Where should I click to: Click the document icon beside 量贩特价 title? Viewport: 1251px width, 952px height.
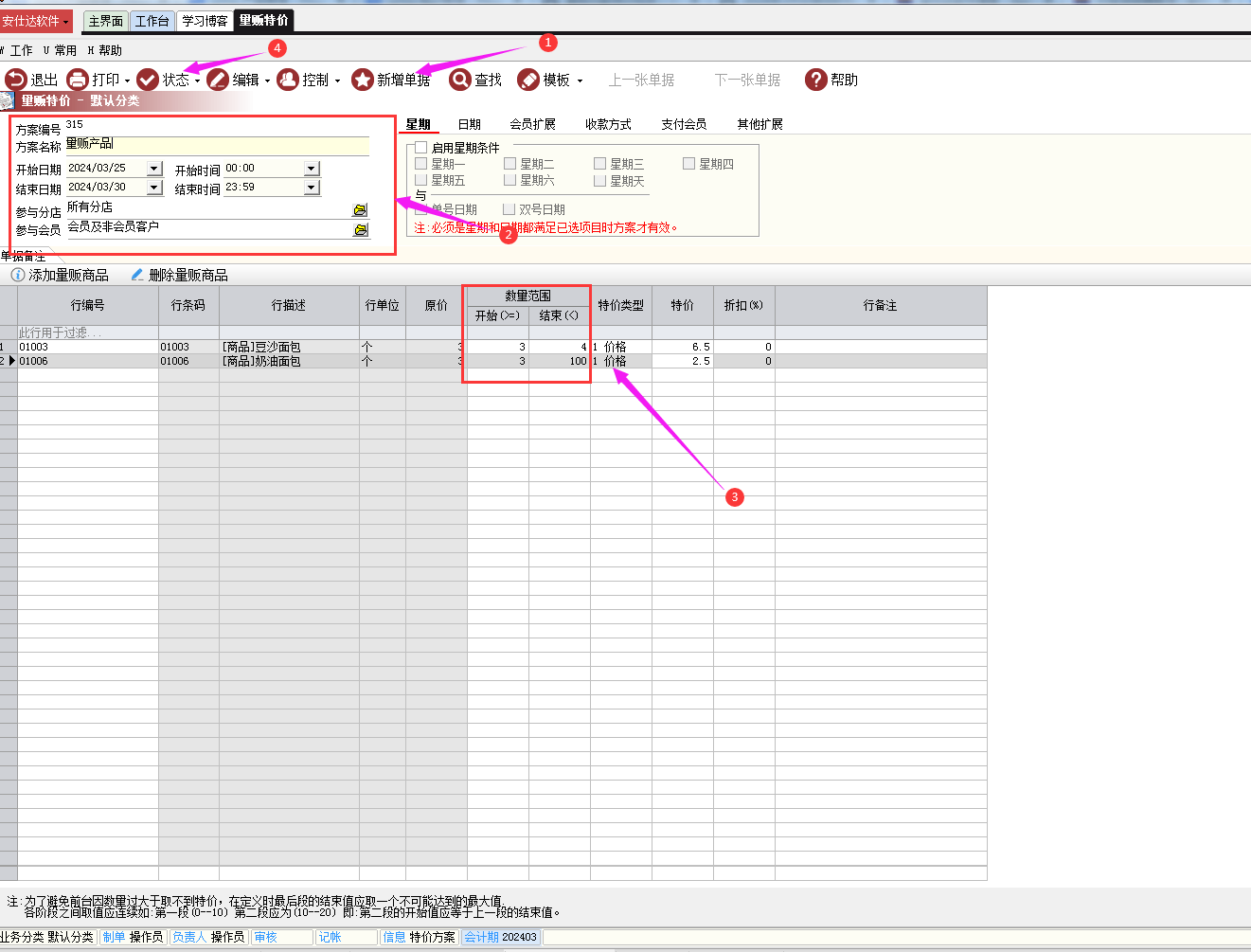[x=8, y=100]
